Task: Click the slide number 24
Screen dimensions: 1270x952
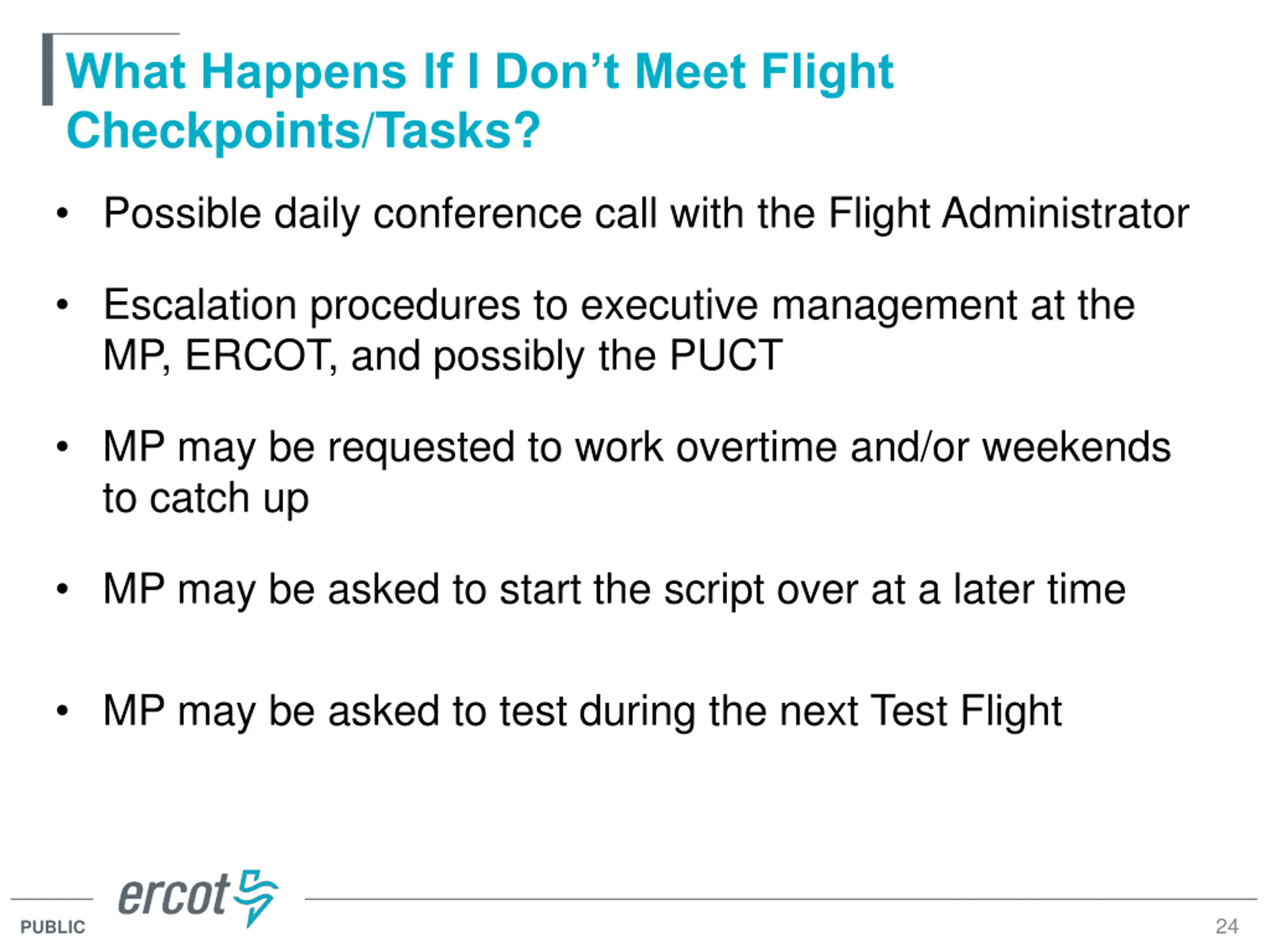Action: 1227,926
